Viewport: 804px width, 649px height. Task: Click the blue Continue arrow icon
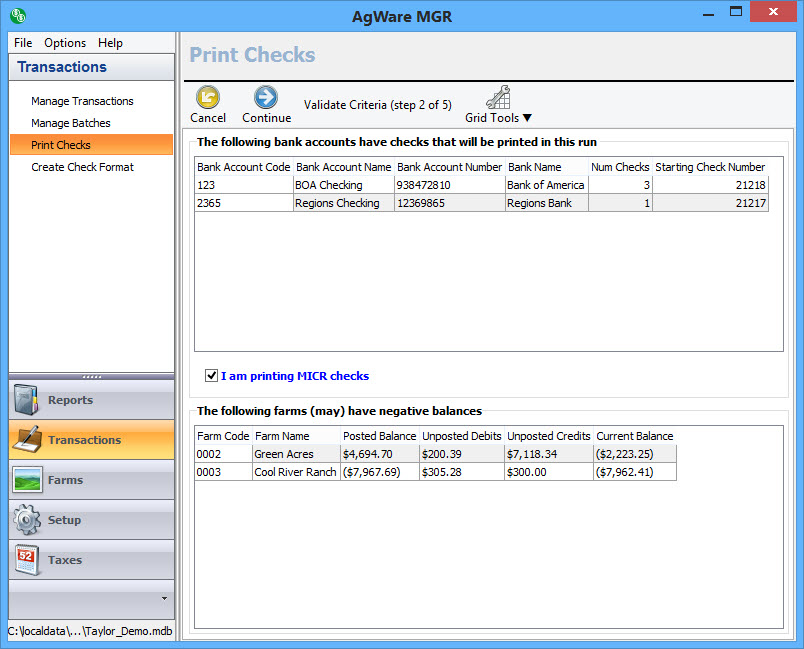[266, 97]
